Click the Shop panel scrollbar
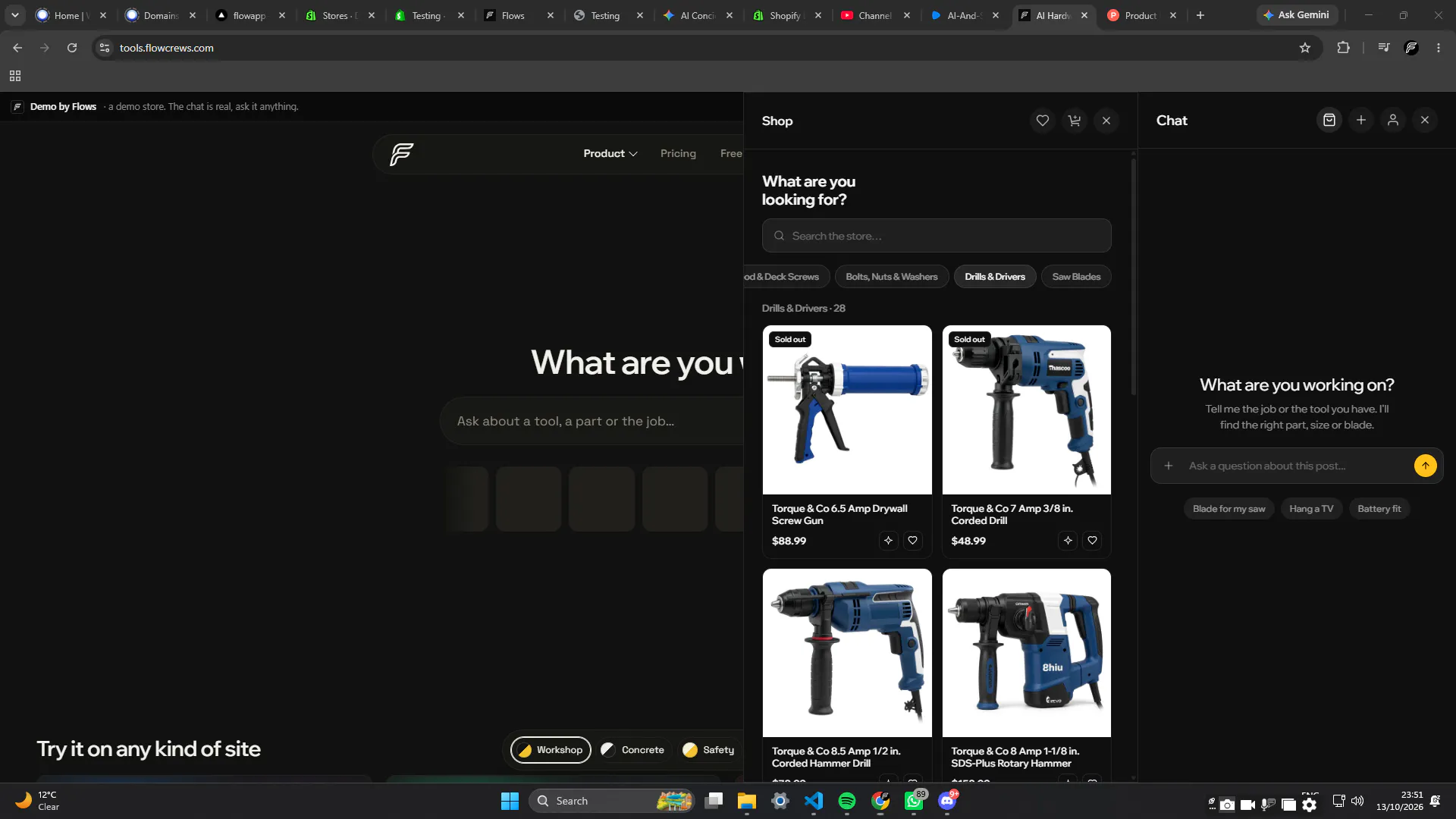1456x819 pixels. tap(1134, 277)
